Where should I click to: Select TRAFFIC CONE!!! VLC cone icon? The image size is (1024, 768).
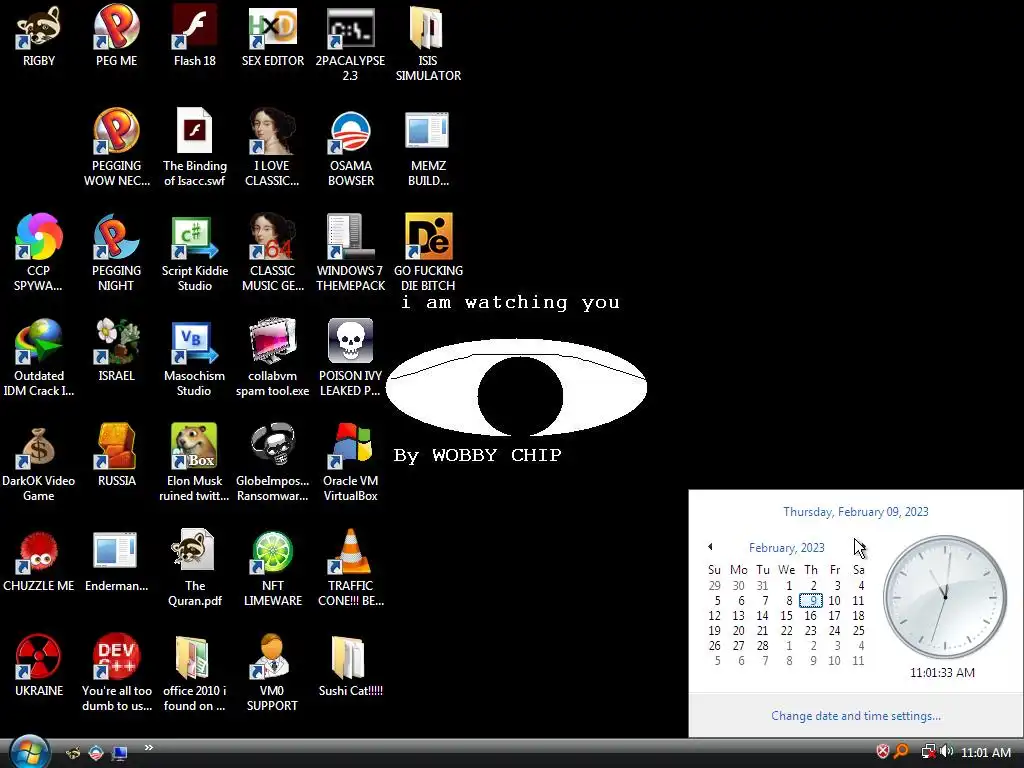[x=350, y=568]
